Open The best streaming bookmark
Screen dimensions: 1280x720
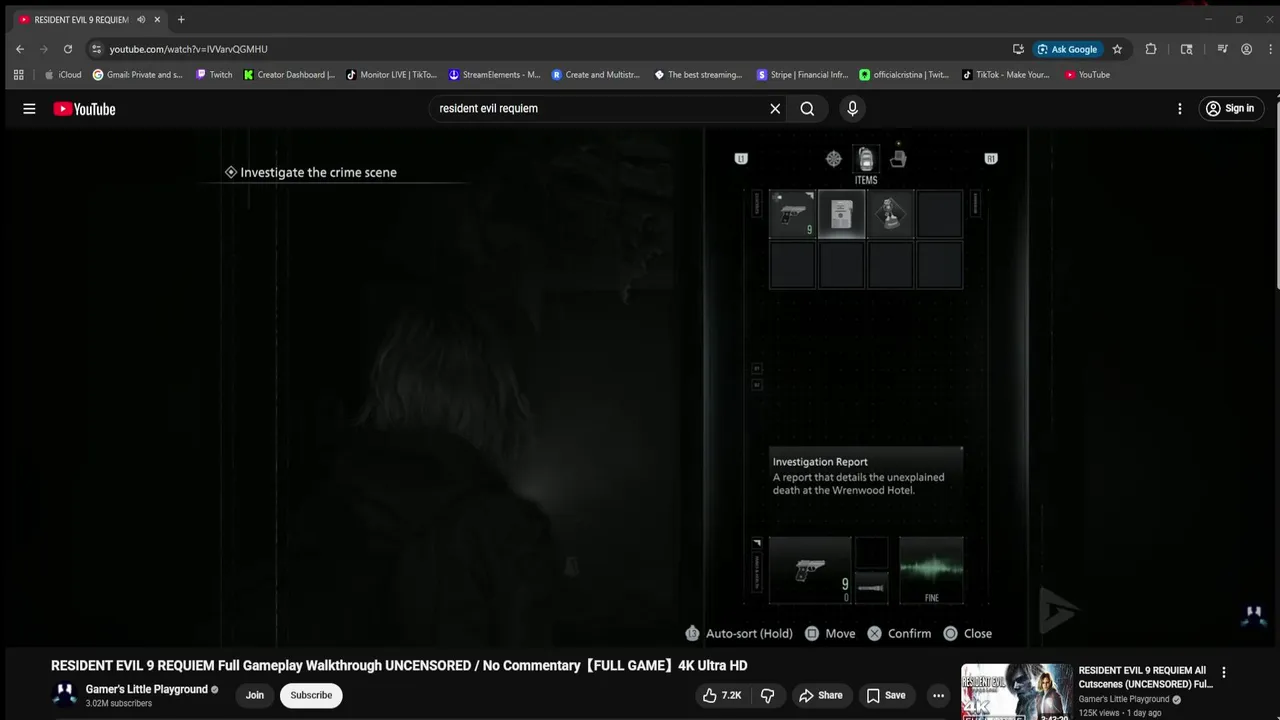pos(699,74)
